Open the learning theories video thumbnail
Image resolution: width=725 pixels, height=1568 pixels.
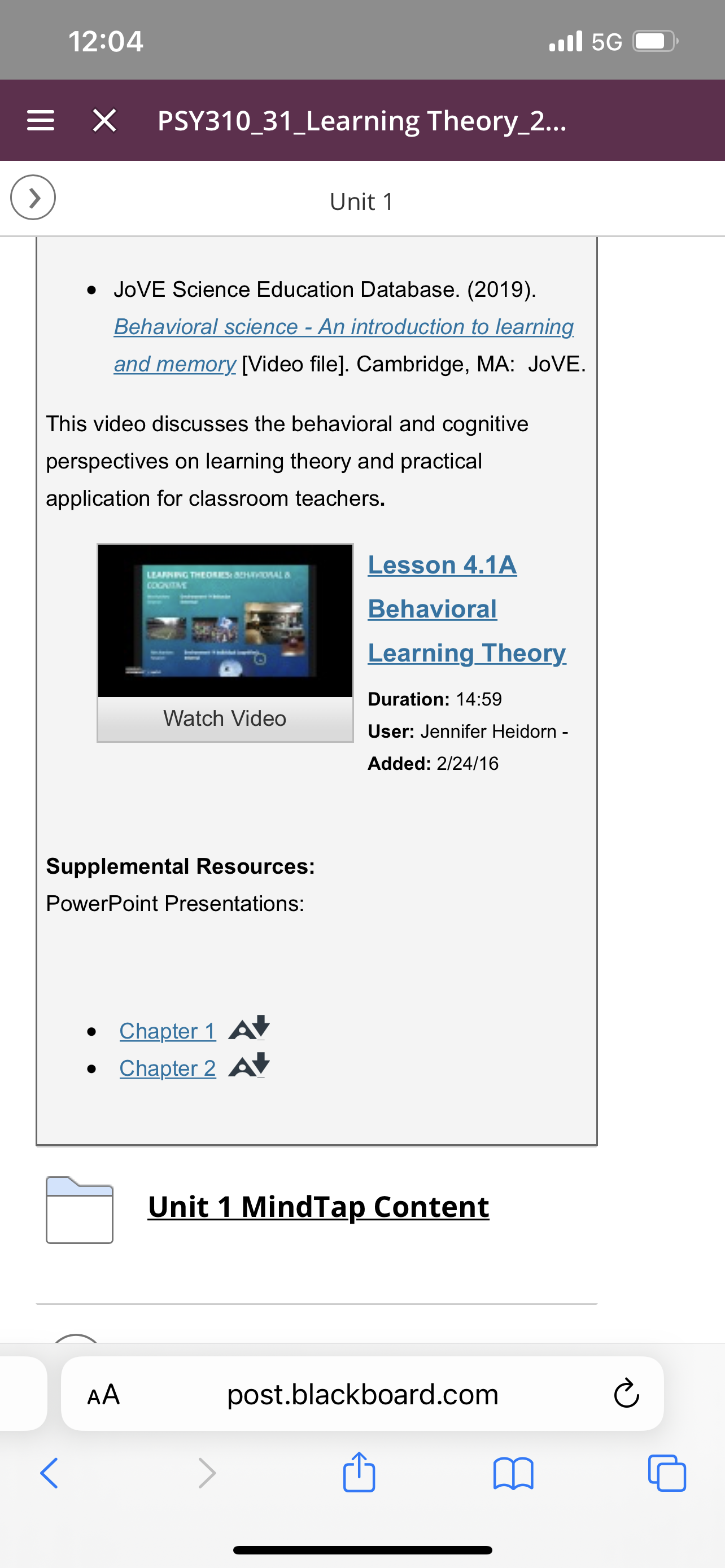click(x=225, y=621)
